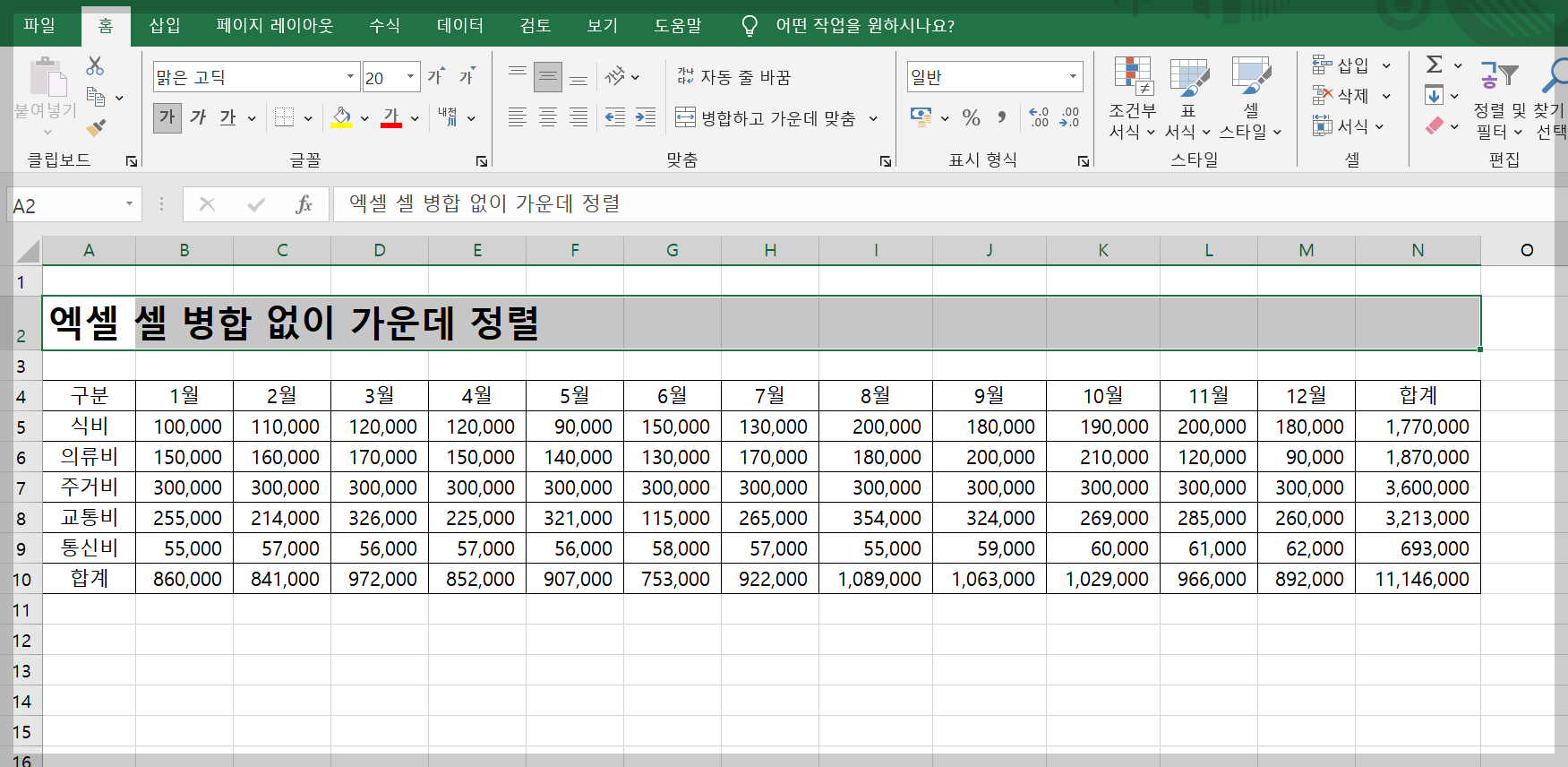Apply cell borders icon
This screenshot has height=767, width=1568.
pos(284,117)
